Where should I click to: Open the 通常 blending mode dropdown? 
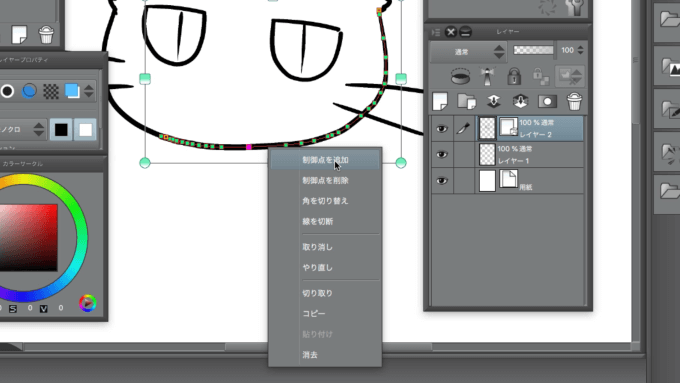pyautogui.click(x=468, y=52)
